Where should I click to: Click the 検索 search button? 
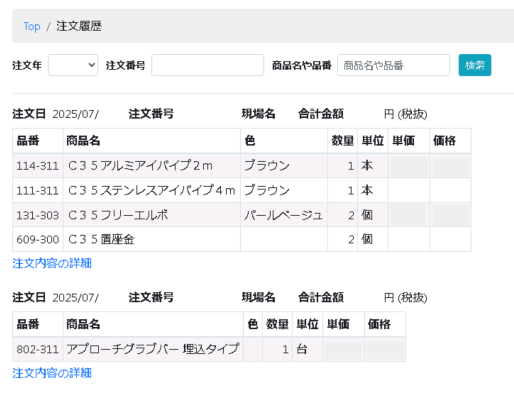475,65
